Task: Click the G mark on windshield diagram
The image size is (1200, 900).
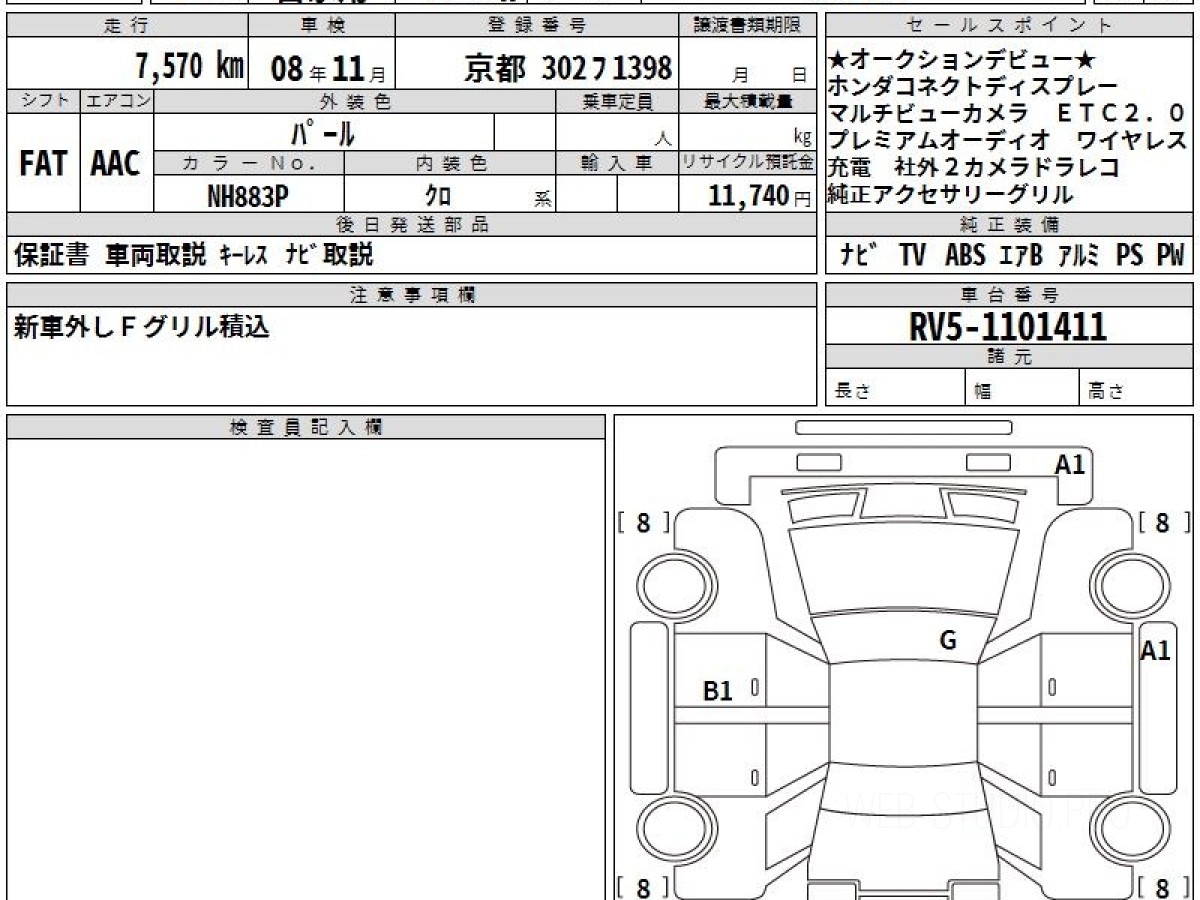Action: tap(948, 640)
